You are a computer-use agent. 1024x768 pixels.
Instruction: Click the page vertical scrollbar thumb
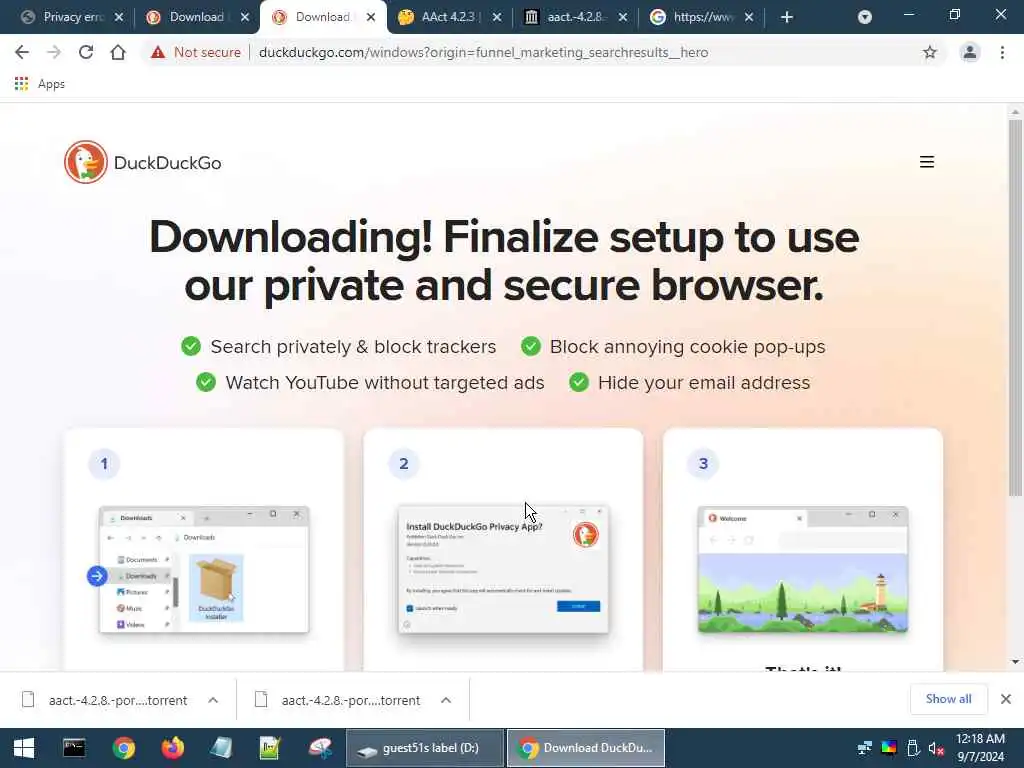(1015, 307)
